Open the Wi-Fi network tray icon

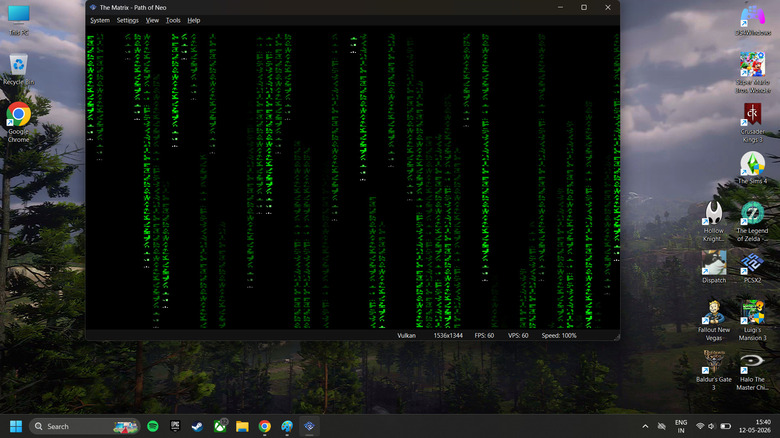(700, 427)
